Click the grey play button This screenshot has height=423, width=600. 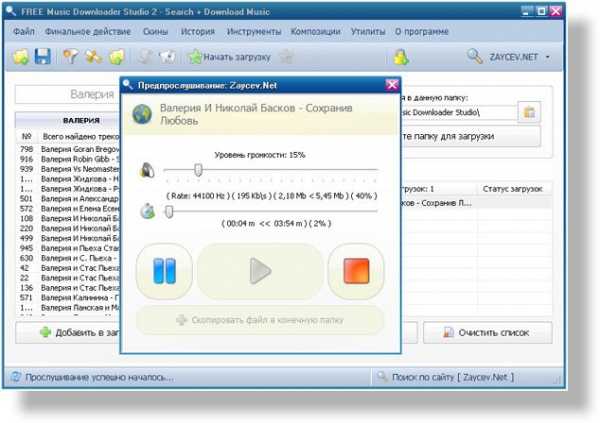(260, 271)
